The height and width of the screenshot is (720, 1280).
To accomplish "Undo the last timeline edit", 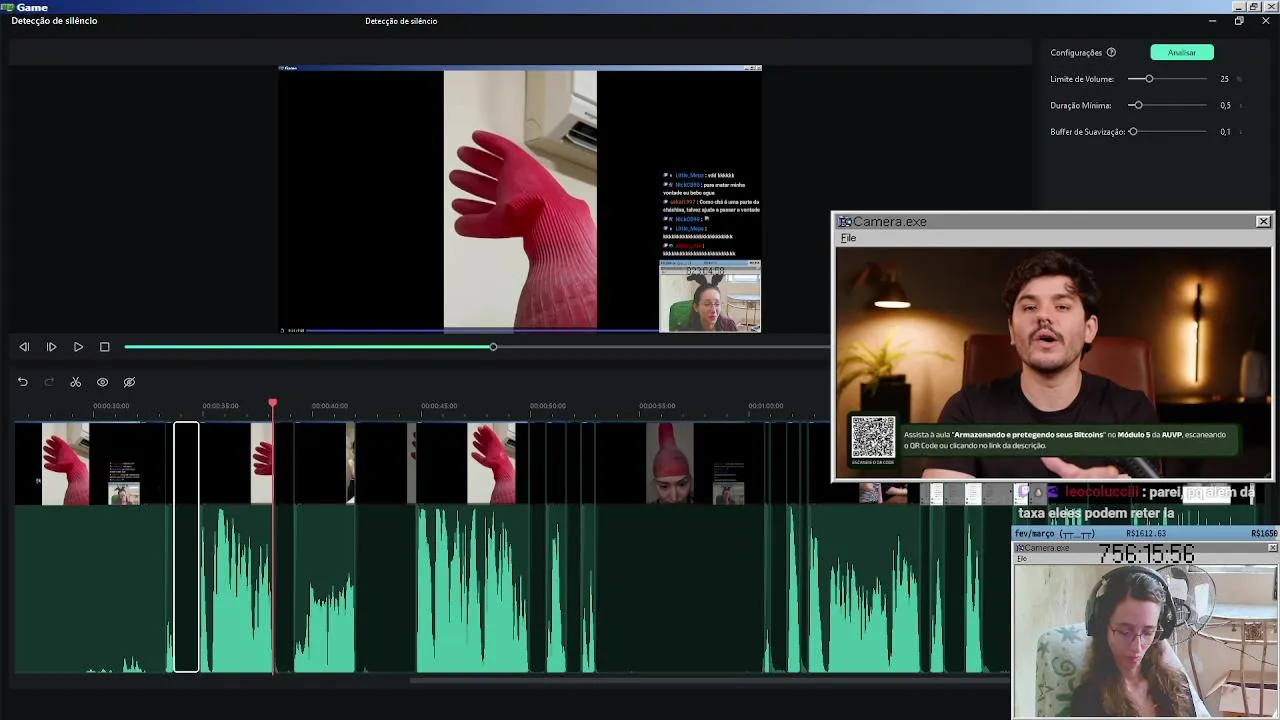I will tap(22, 382).
